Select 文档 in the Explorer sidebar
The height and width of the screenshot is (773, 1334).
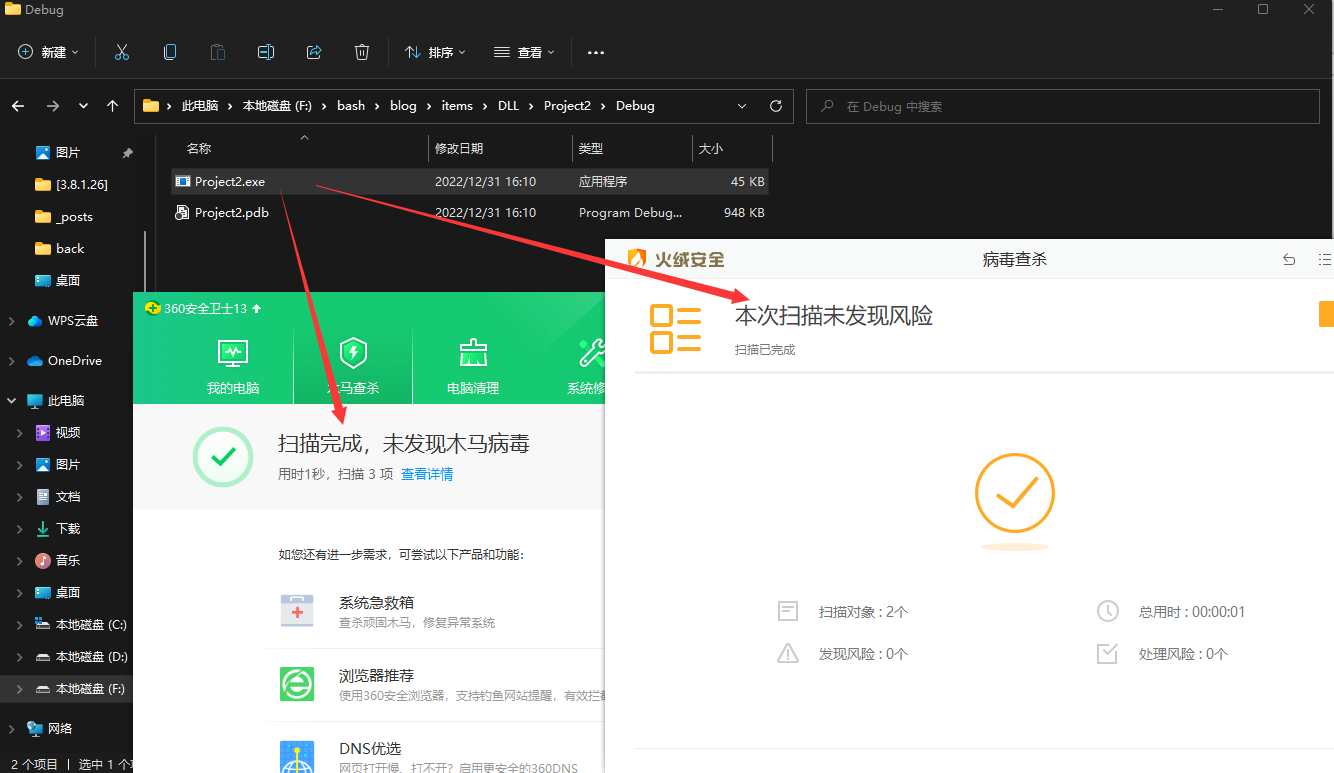point(68,497)
